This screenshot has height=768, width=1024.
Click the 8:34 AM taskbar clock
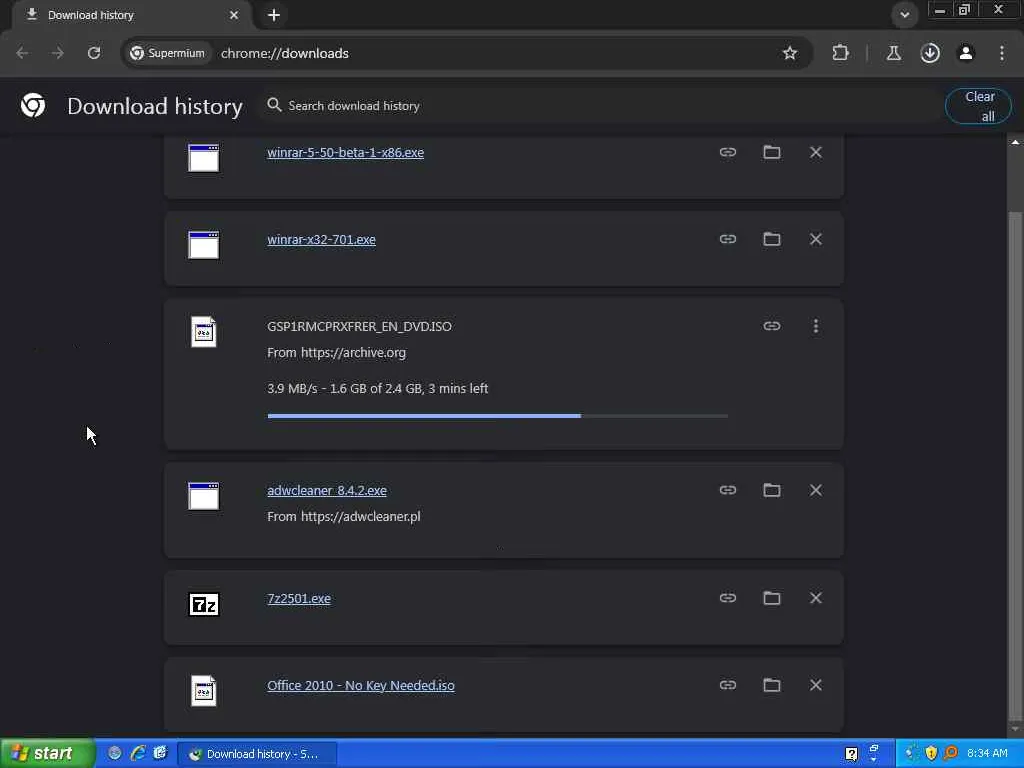pyautogui.click(x=987, y=753)
